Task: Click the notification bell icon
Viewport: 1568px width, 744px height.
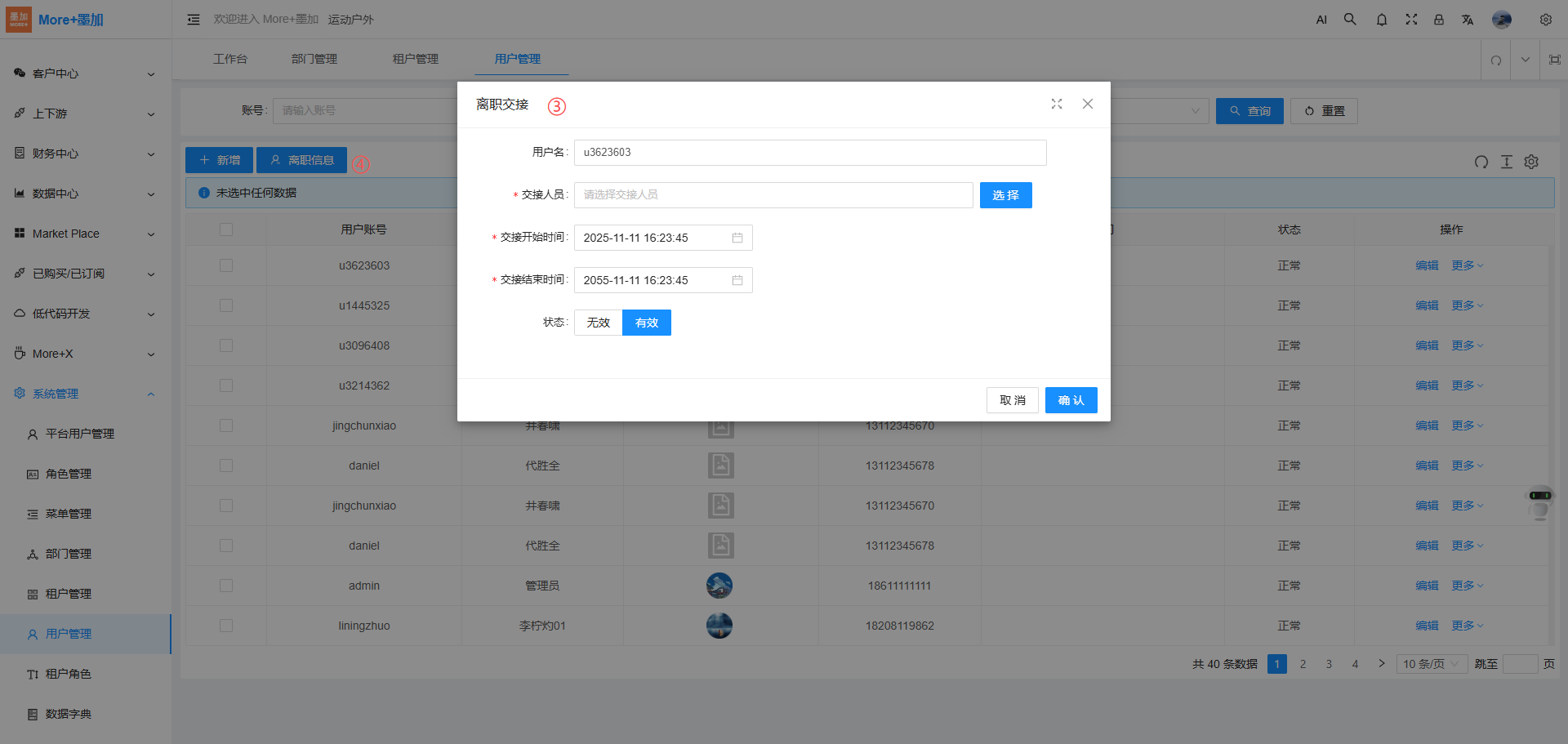Action: (x=1381, y=20)
